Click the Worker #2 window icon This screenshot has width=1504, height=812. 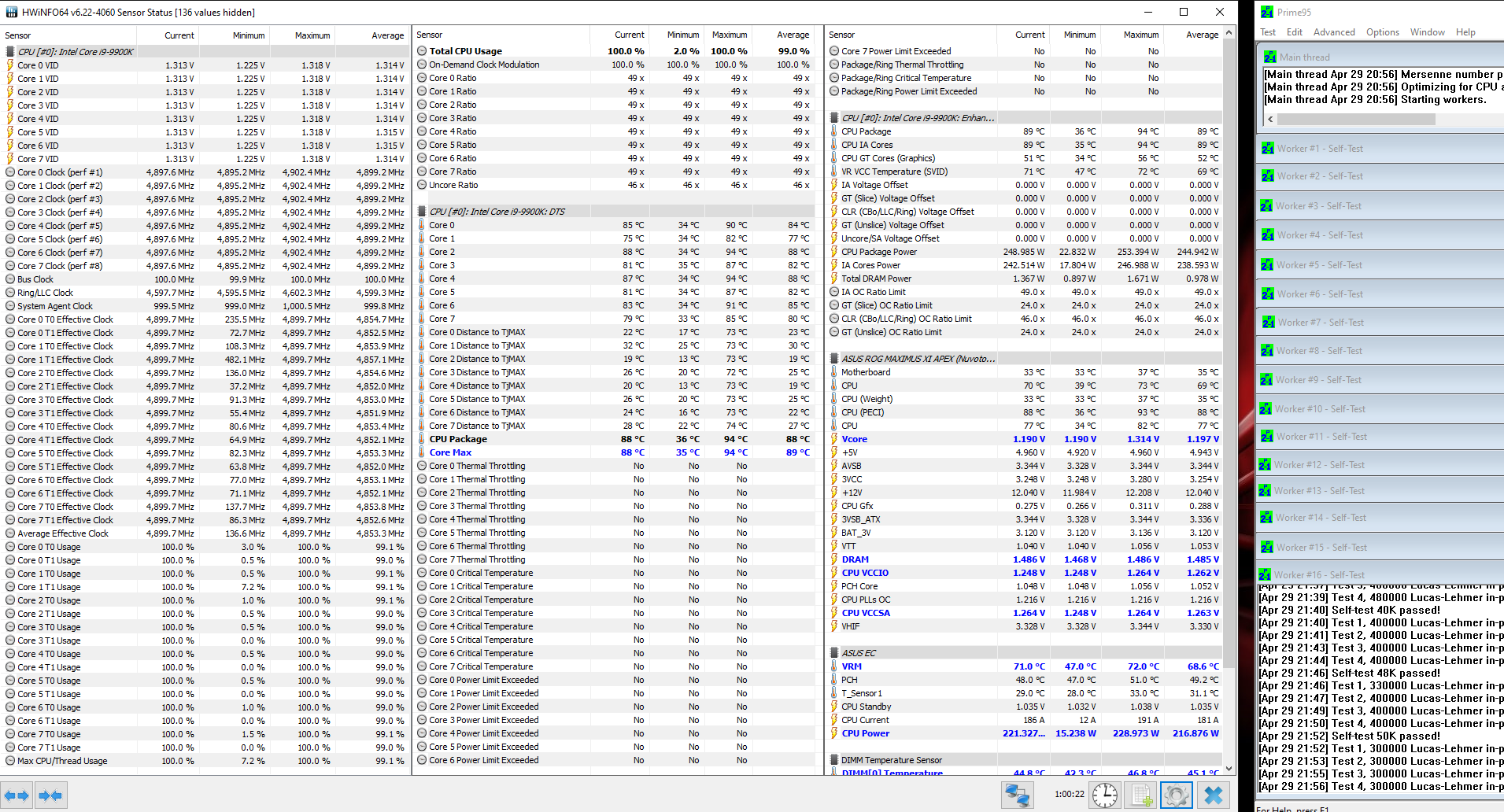[1267, 176]
